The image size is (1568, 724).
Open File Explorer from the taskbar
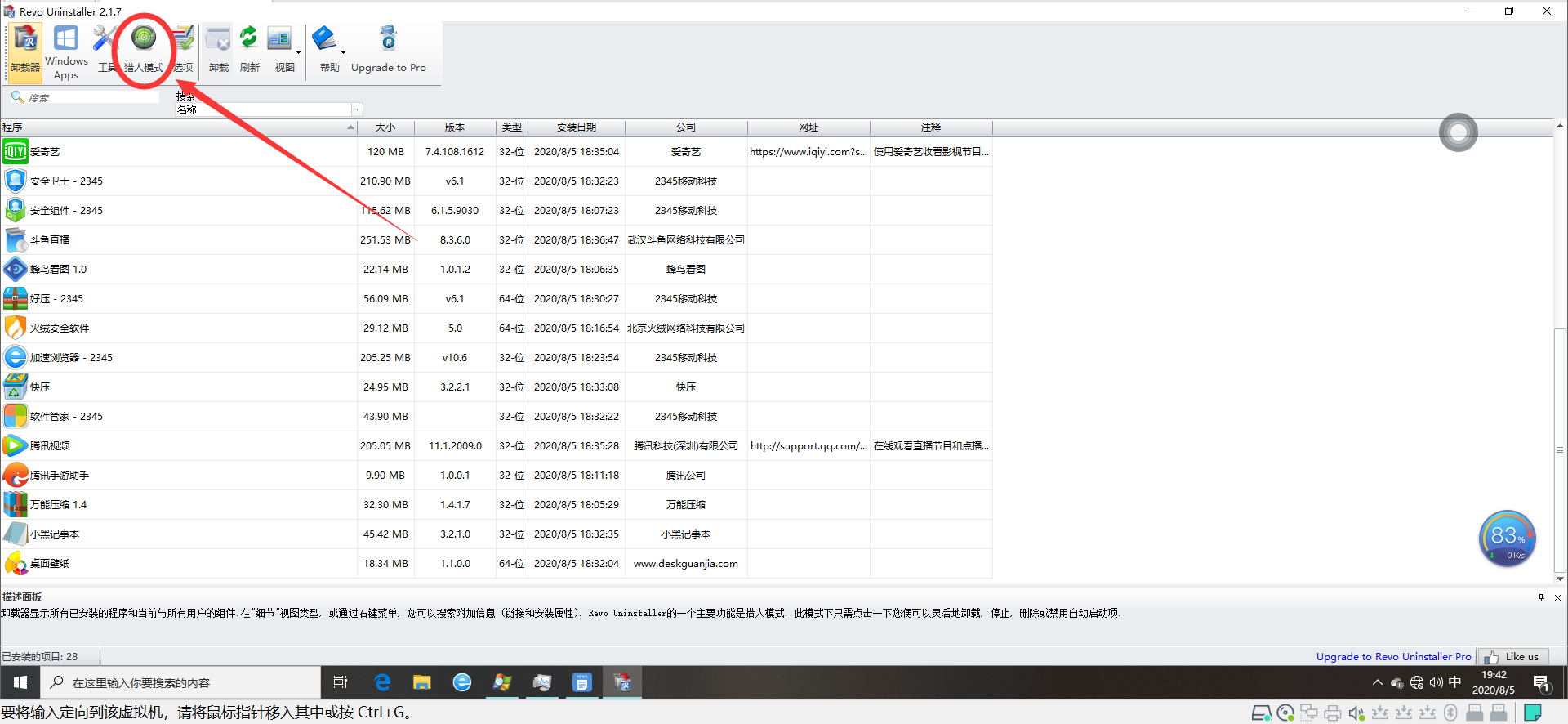tap(421, 682)
